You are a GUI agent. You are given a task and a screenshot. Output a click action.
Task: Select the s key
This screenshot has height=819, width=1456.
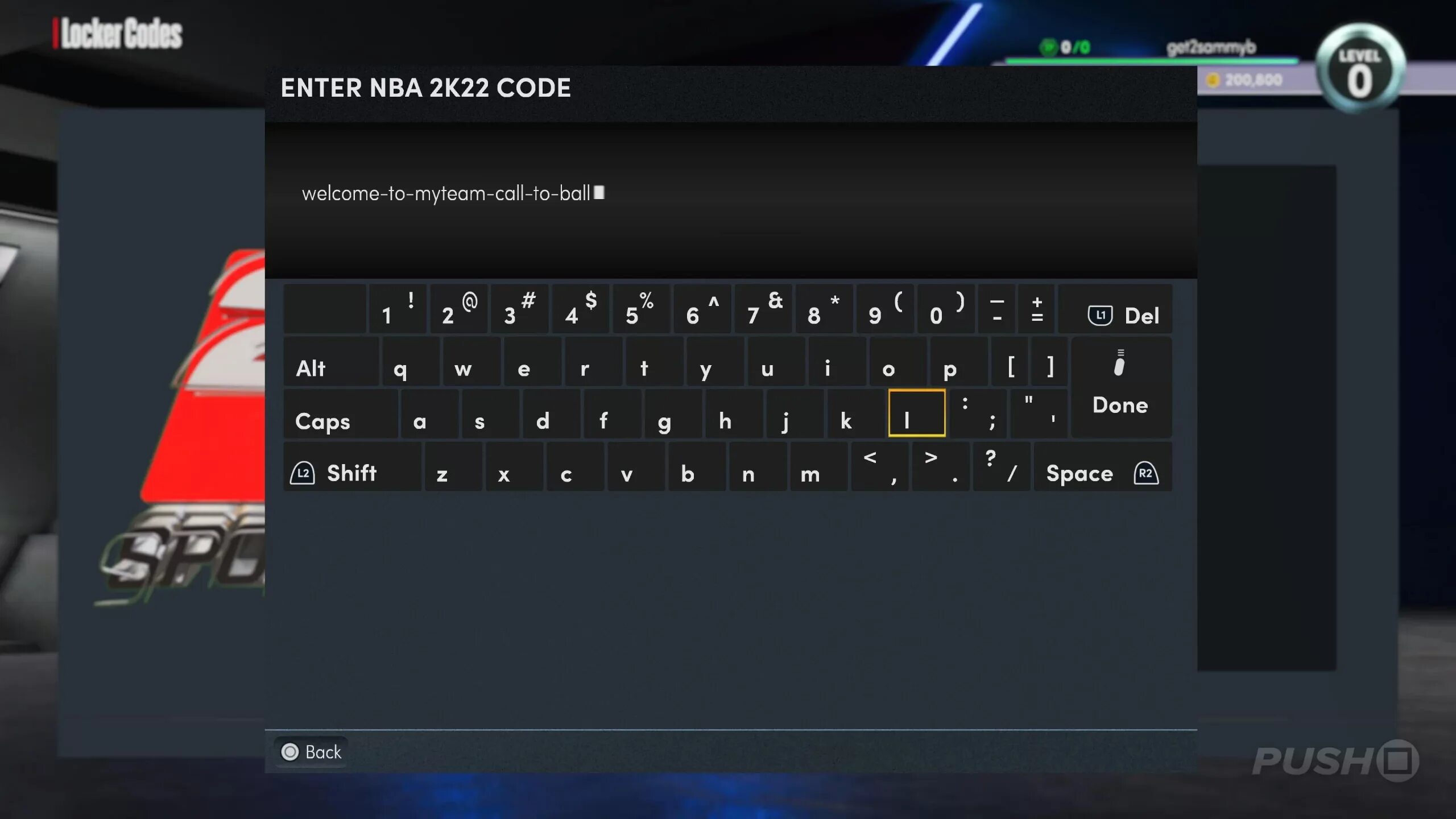pyautogui.click(x=491, y=414)
